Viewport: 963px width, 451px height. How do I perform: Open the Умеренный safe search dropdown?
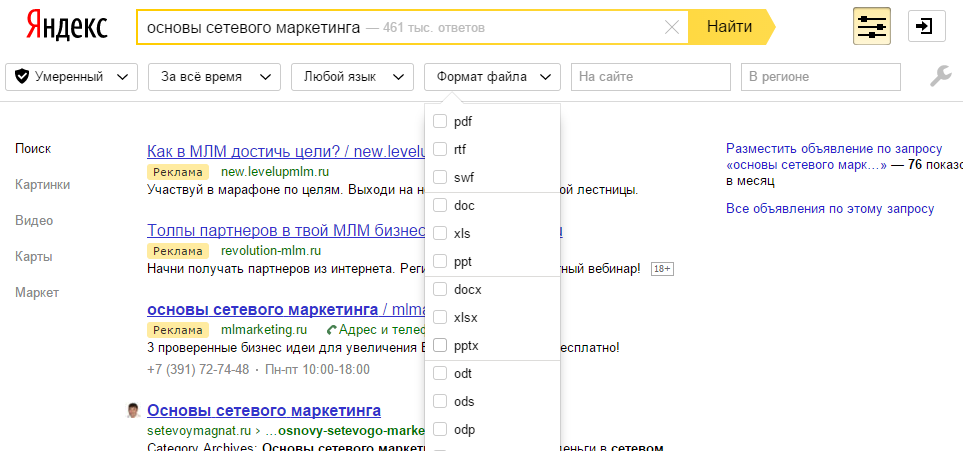tap(71, 77)
